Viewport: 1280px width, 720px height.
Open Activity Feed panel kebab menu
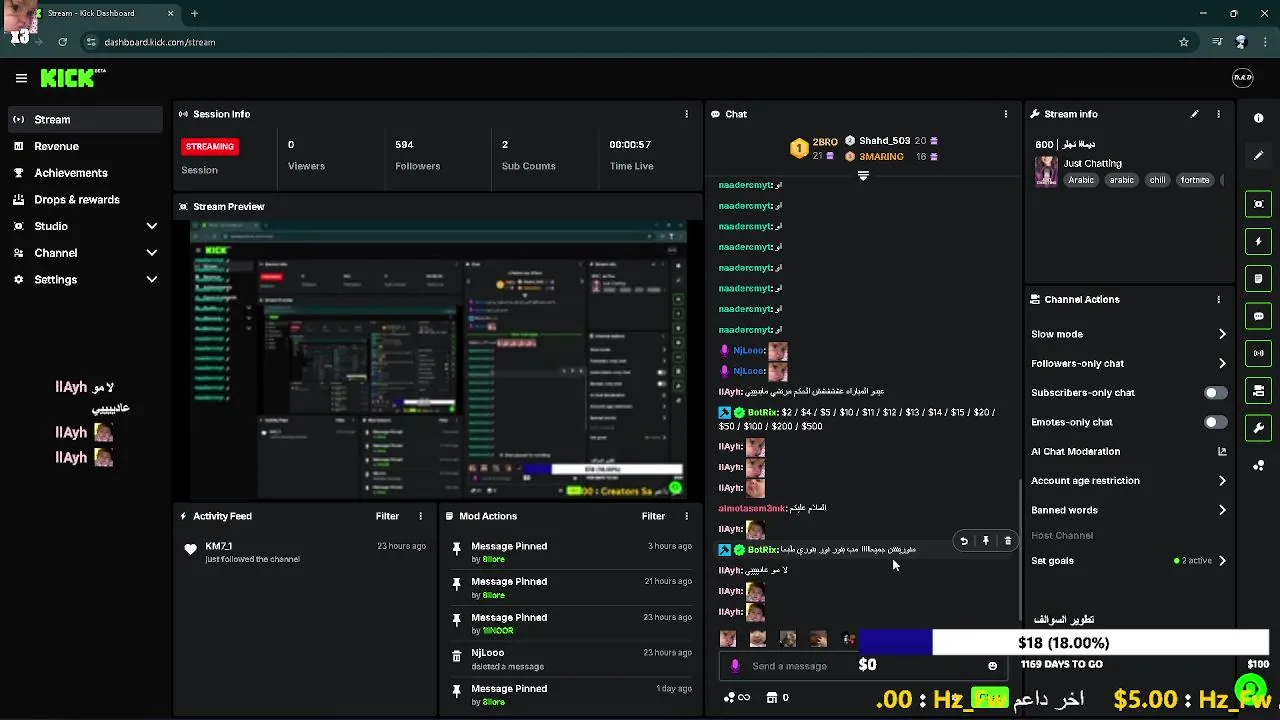[420, 516]
